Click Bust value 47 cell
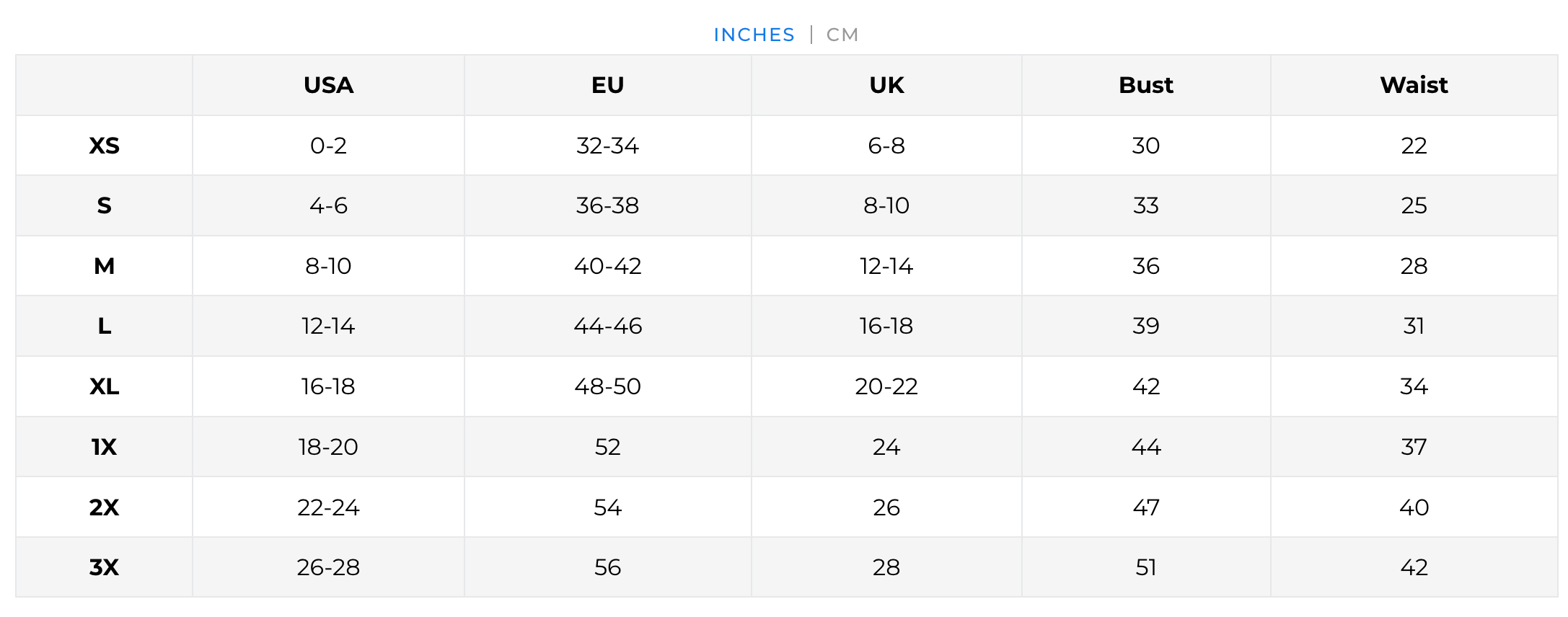 coord(1145,507)
